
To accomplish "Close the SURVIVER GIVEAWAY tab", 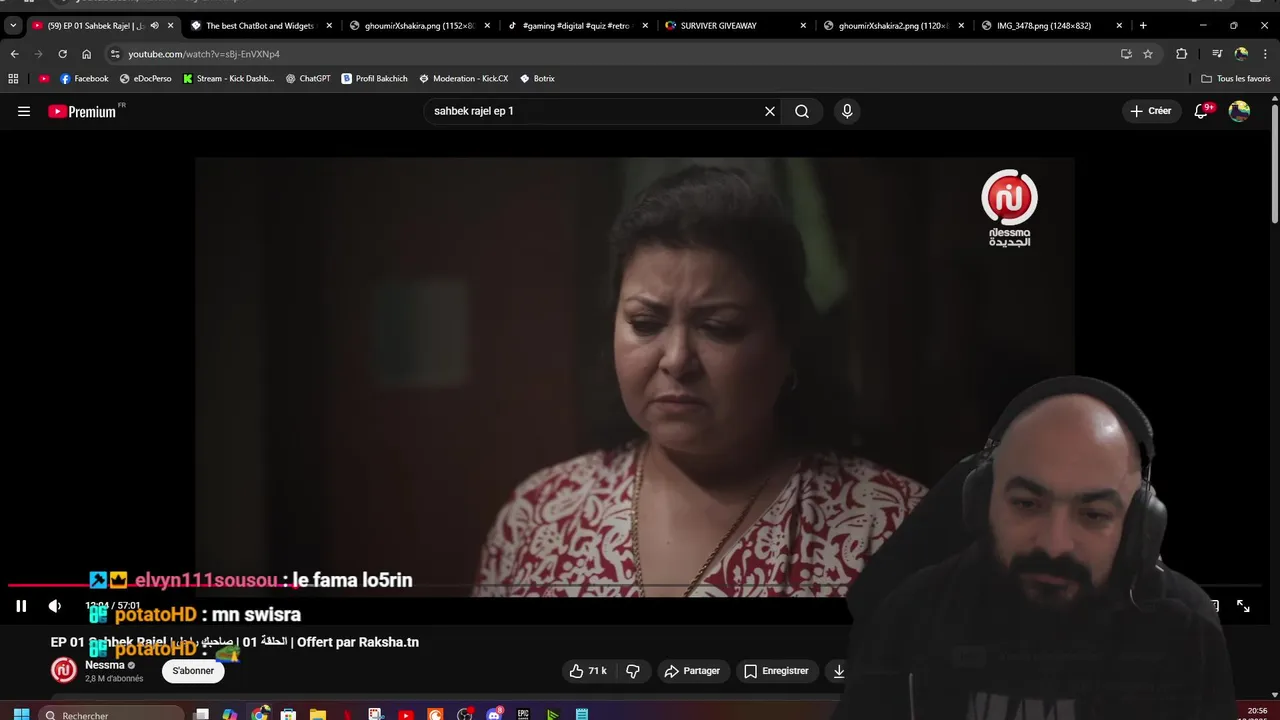I will click(803, 25).
